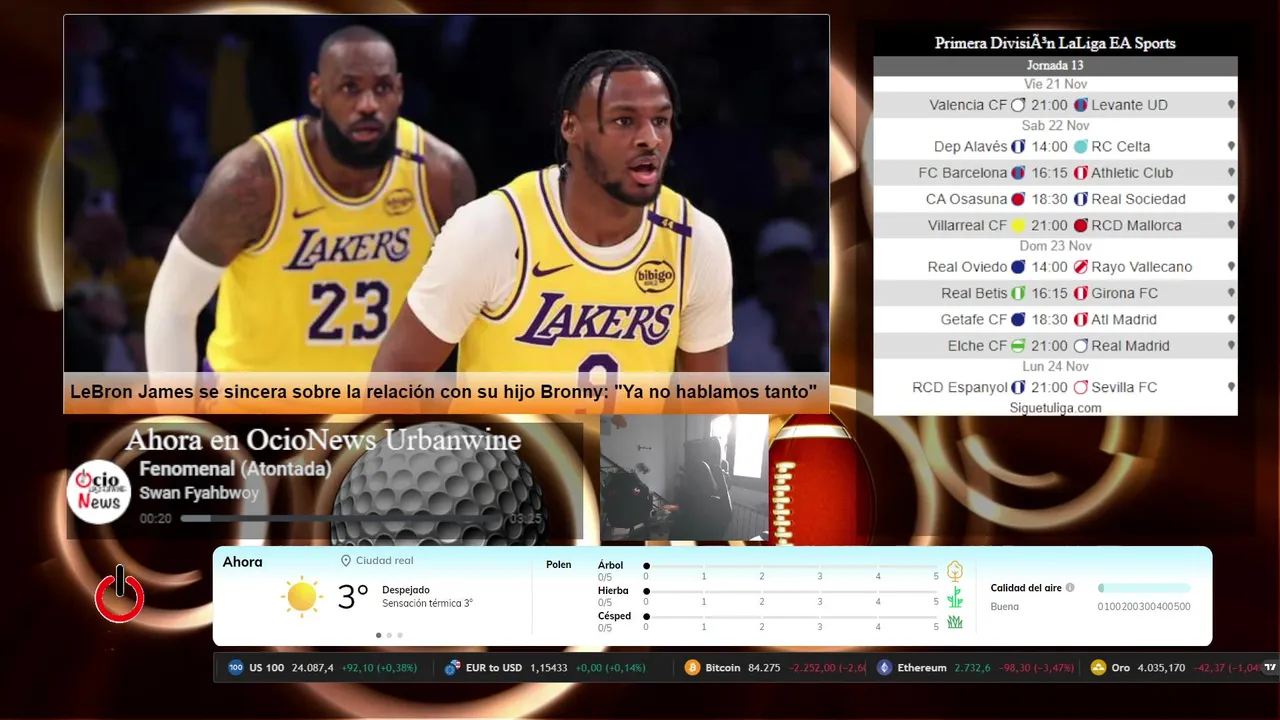
Task: Click the Ethereum diamond icon
Action: coord(884,668)
